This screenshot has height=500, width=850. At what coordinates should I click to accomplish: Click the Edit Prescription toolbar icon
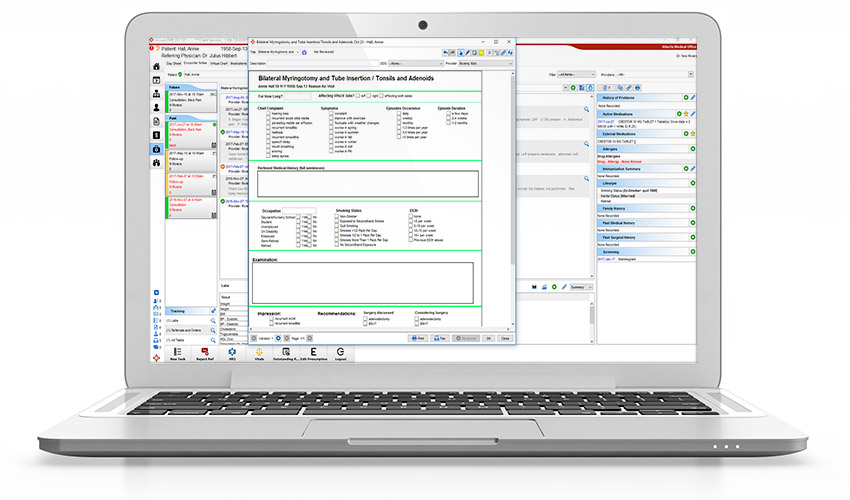pos(313,354)
